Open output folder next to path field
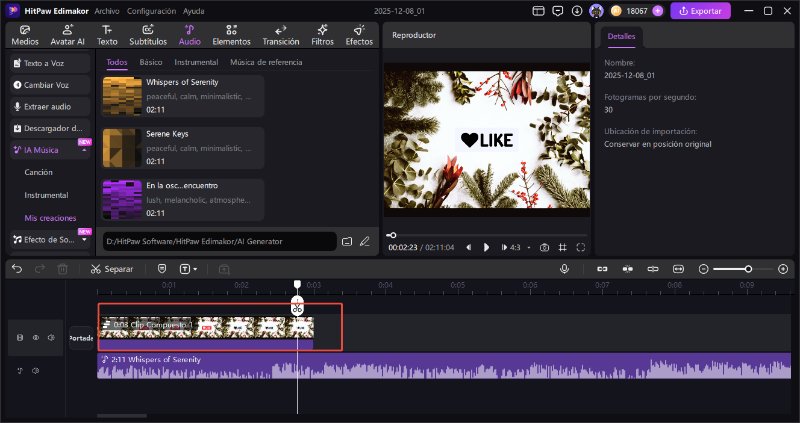This screenshot has width=800, height=423. click(x=347, y=241)
